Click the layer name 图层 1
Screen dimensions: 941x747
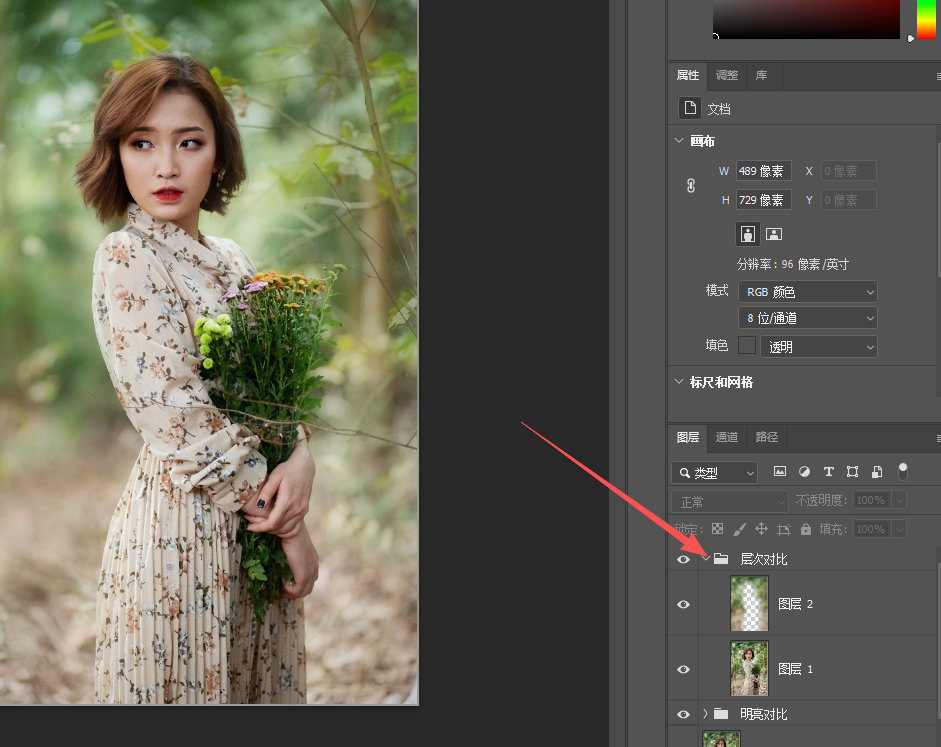pyautogui.click(x=795, y=669)
